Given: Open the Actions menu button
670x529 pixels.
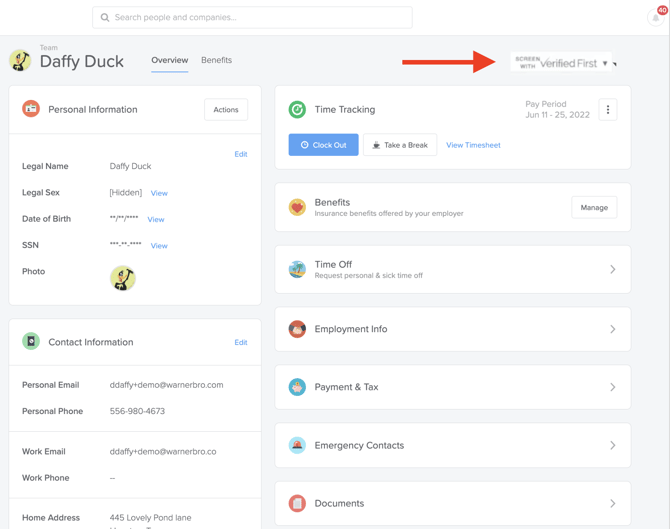Looking at the screenshot, I should pos(226,110).
